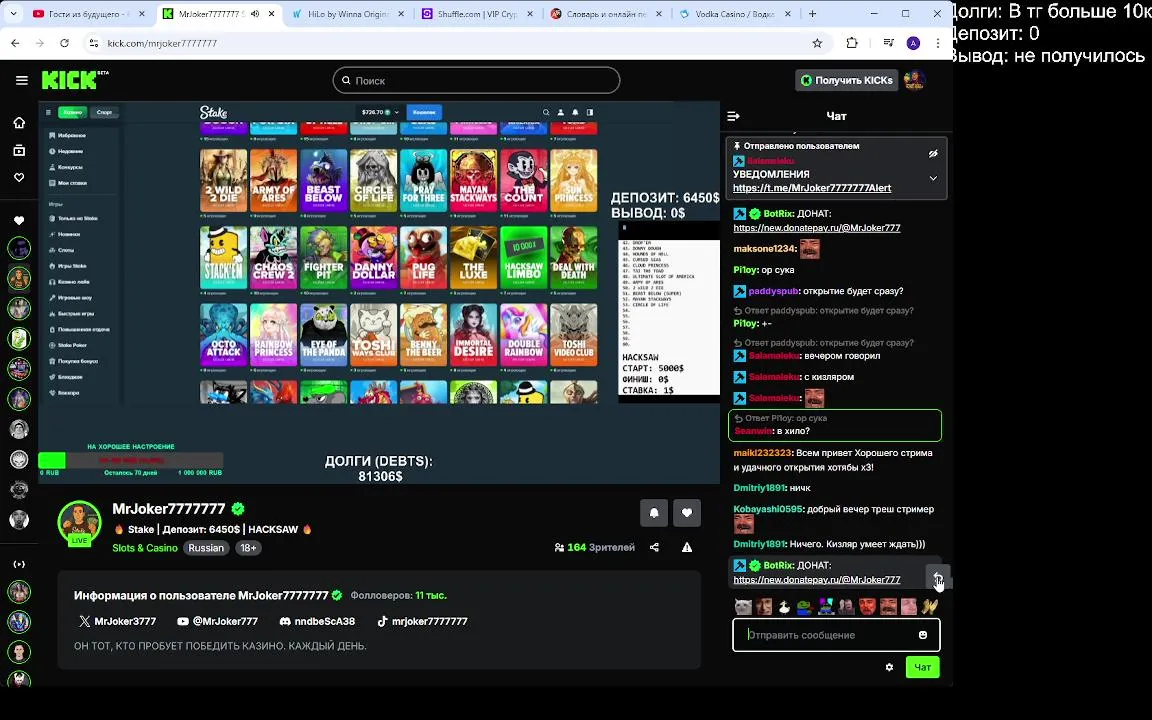Mute audio on the MrJoker7777777 tab
Image resolution: width=1152 pixels, height=720 pixels.
tap(254, 14)
